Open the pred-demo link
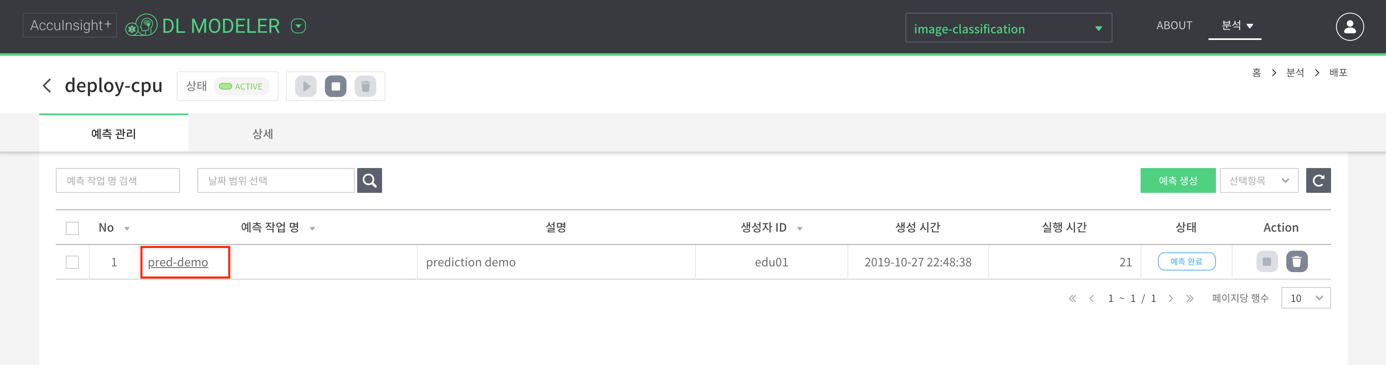Screen dimensions: 1386x365 click(178, 262)
